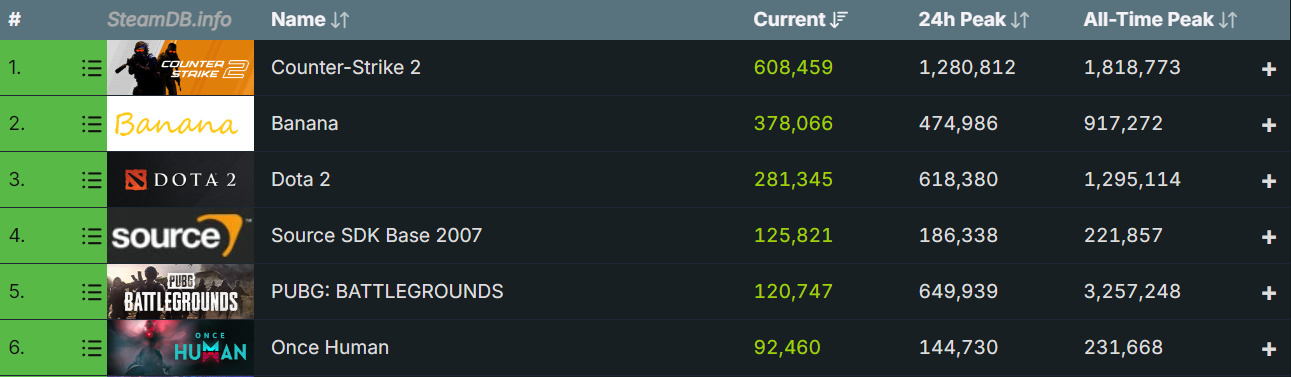Viewport: 1291px width, 377px height.
Task: Click the Dota 2 logo thumbnail
Action: (180, 180)
